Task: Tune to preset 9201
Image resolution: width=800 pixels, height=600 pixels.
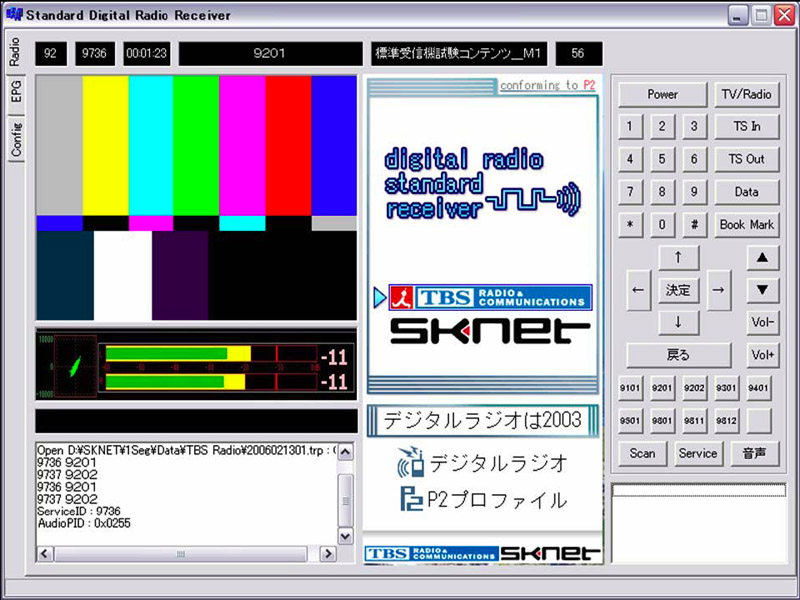Action: point(662,388)
